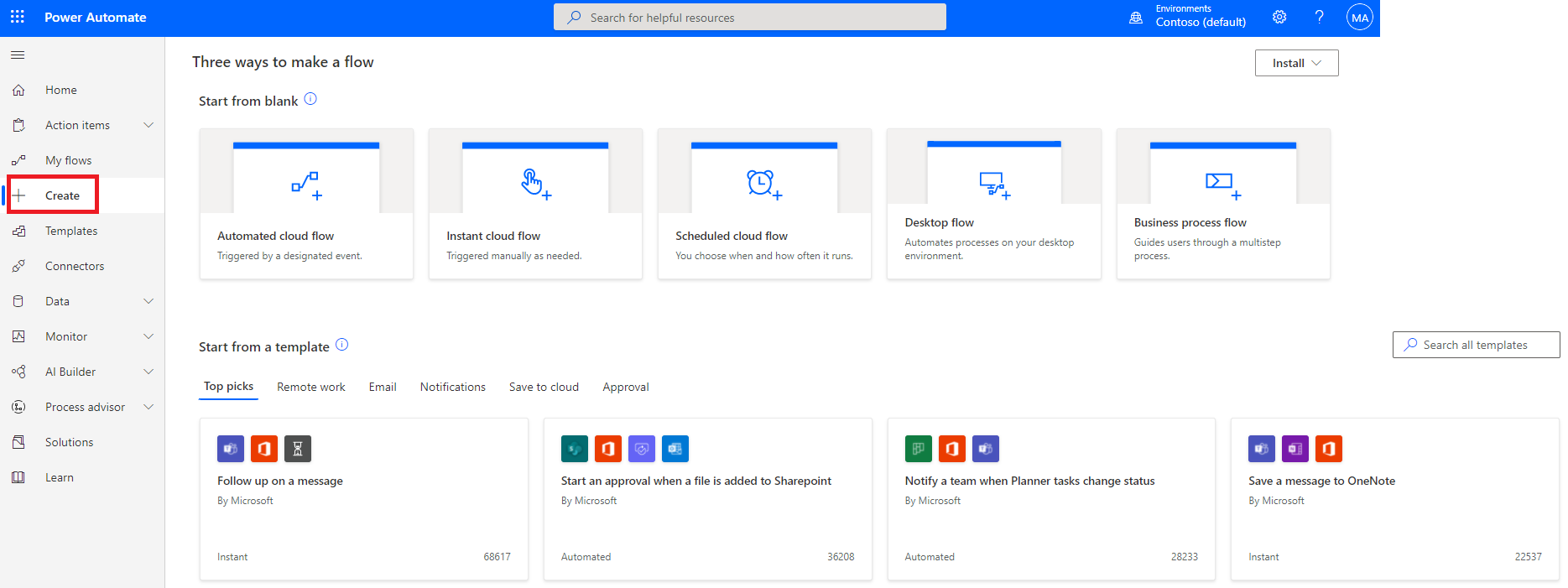Expand the Monitor chevron

[x=148, y=336]
